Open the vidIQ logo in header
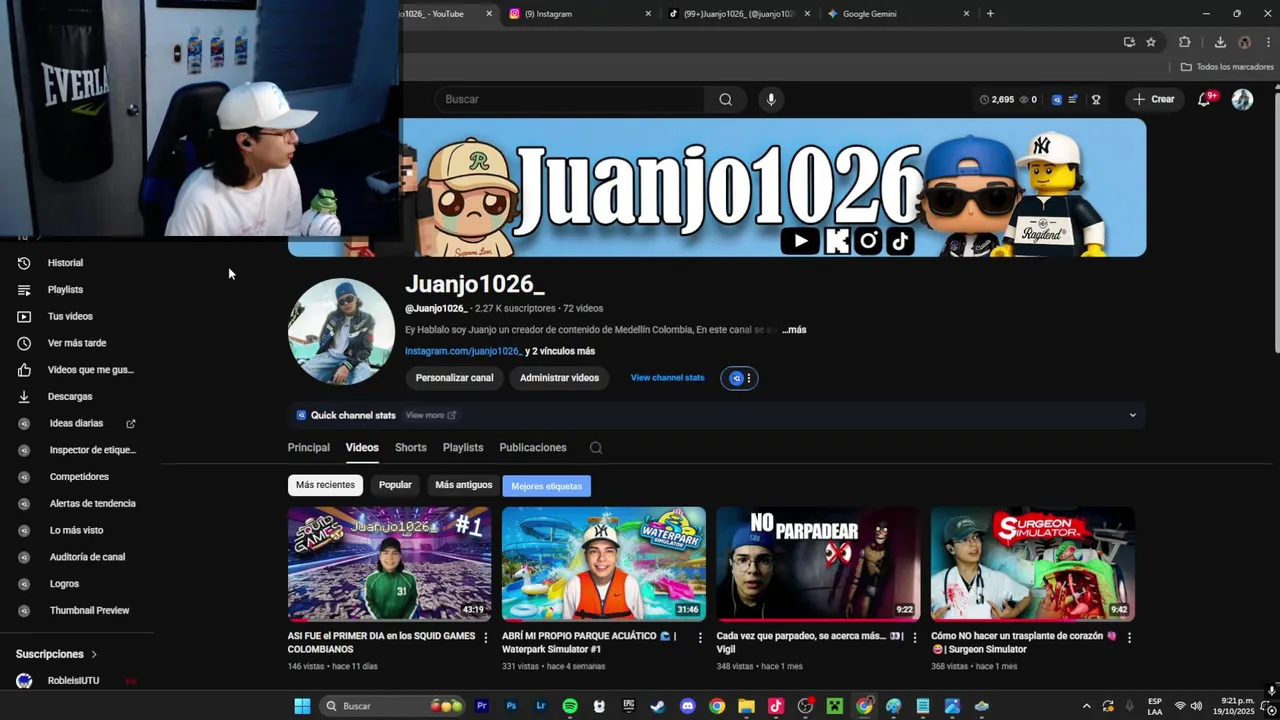1280x720 pixels. coord(1056,99)
